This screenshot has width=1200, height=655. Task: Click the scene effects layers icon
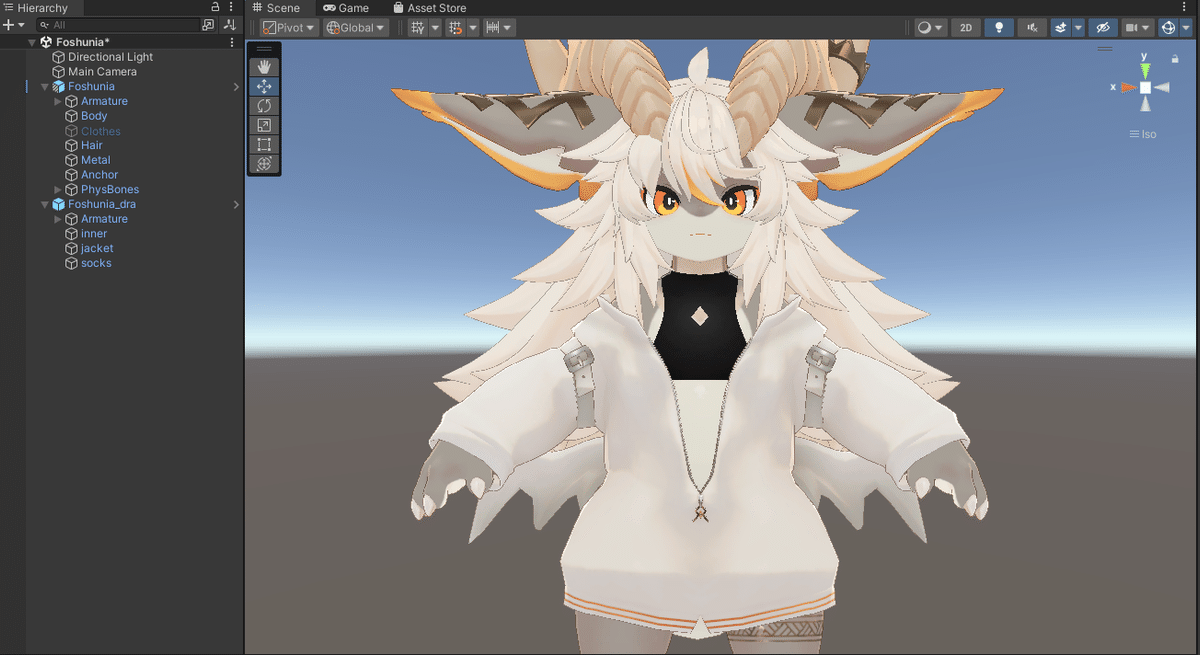point(1060,28)
